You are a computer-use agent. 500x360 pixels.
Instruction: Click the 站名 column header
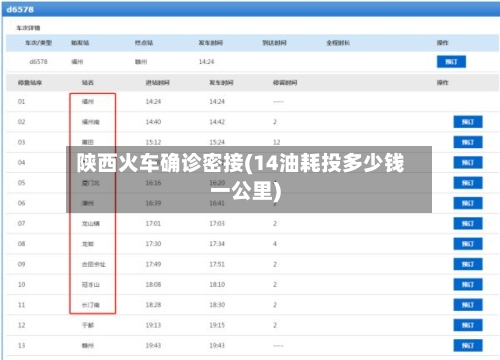(x=88, y=83)
